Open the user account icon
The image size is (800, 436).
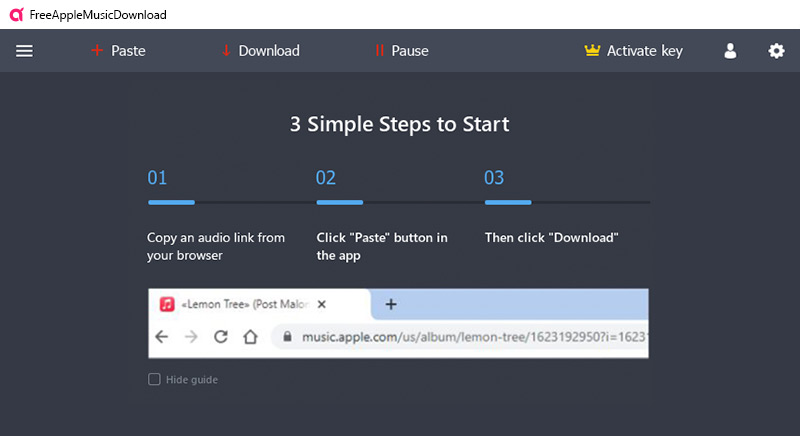tap(730, 51)
